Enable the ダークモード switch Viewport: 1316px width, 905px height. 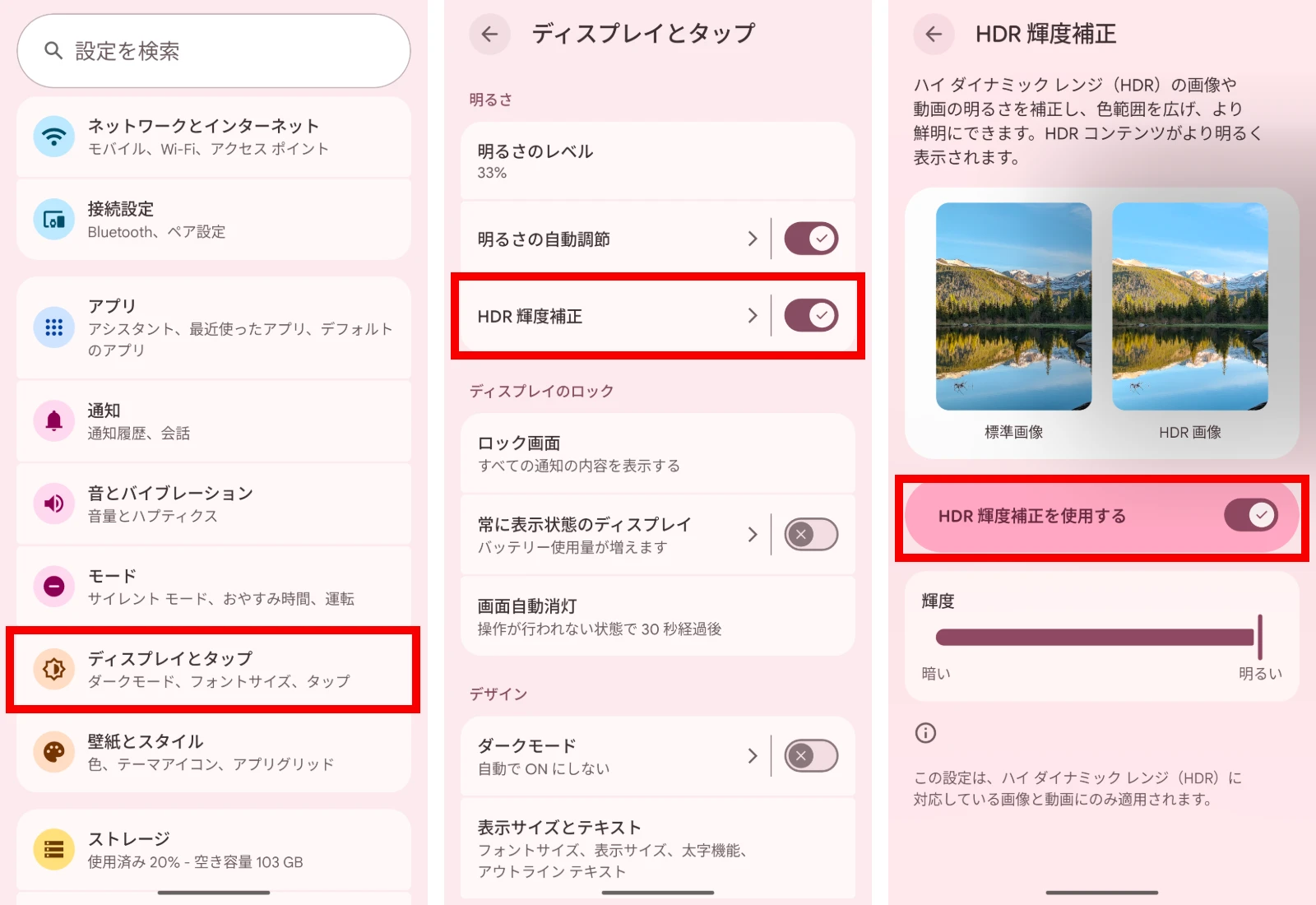(x=810, y=756)
